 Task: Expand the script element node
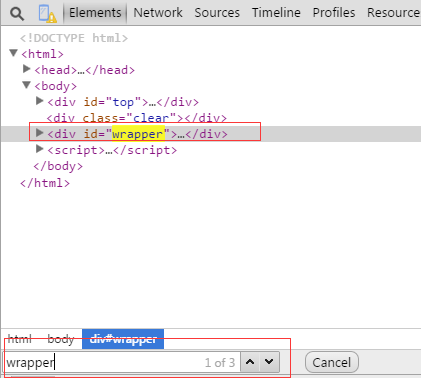[40, 149]
